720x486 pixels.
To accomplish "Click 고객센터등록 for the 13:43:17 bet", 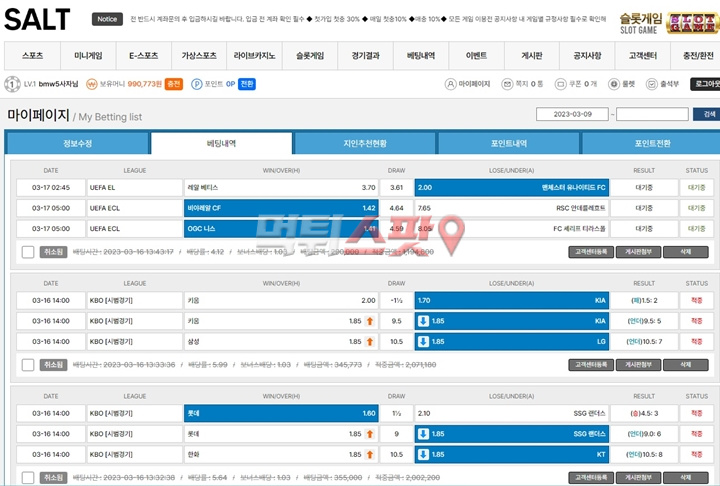I will click(x=591, y=252).
